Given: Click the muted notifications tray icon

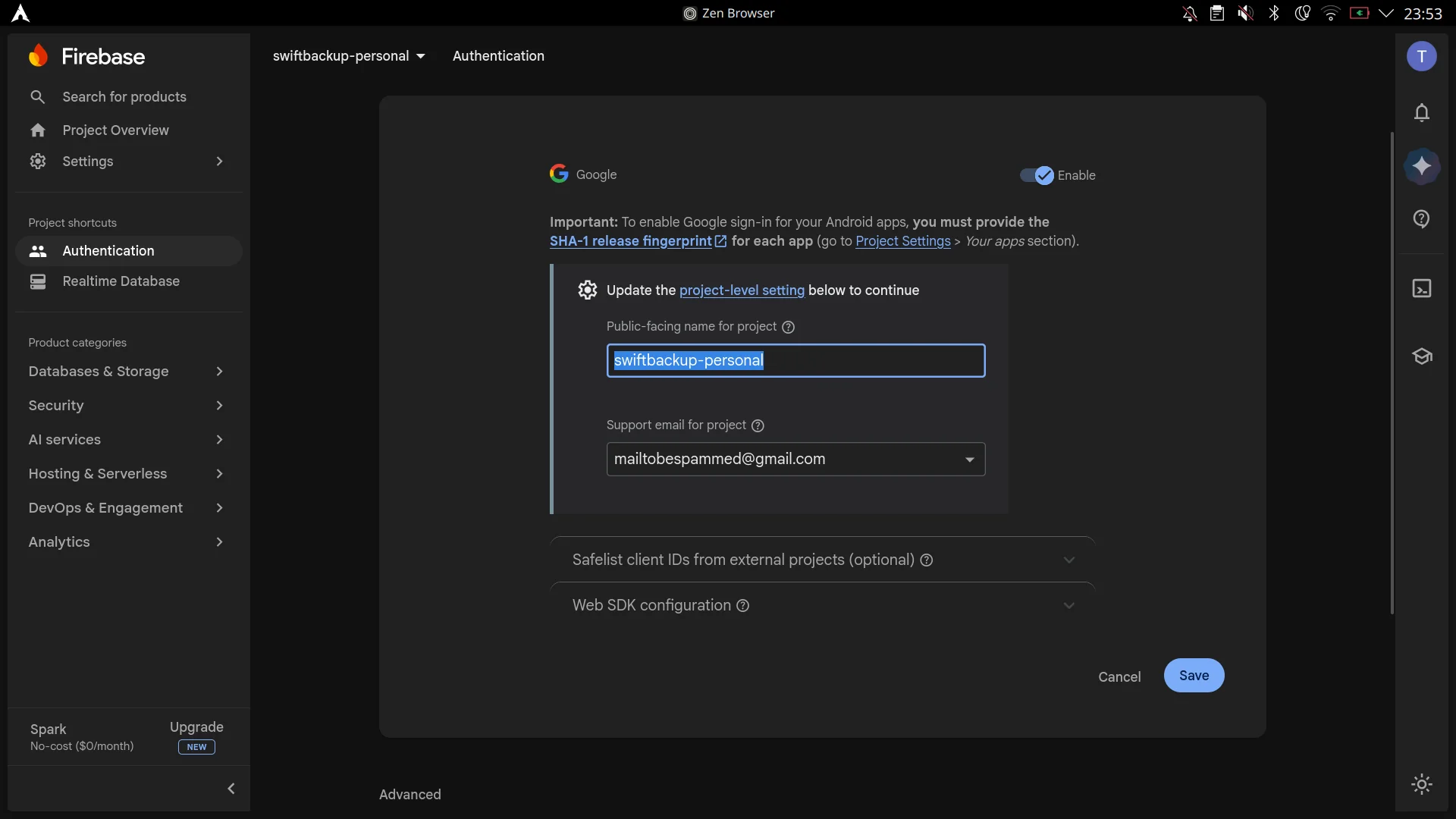Looking at the screenshot, I should click(x=1190, y=14).
